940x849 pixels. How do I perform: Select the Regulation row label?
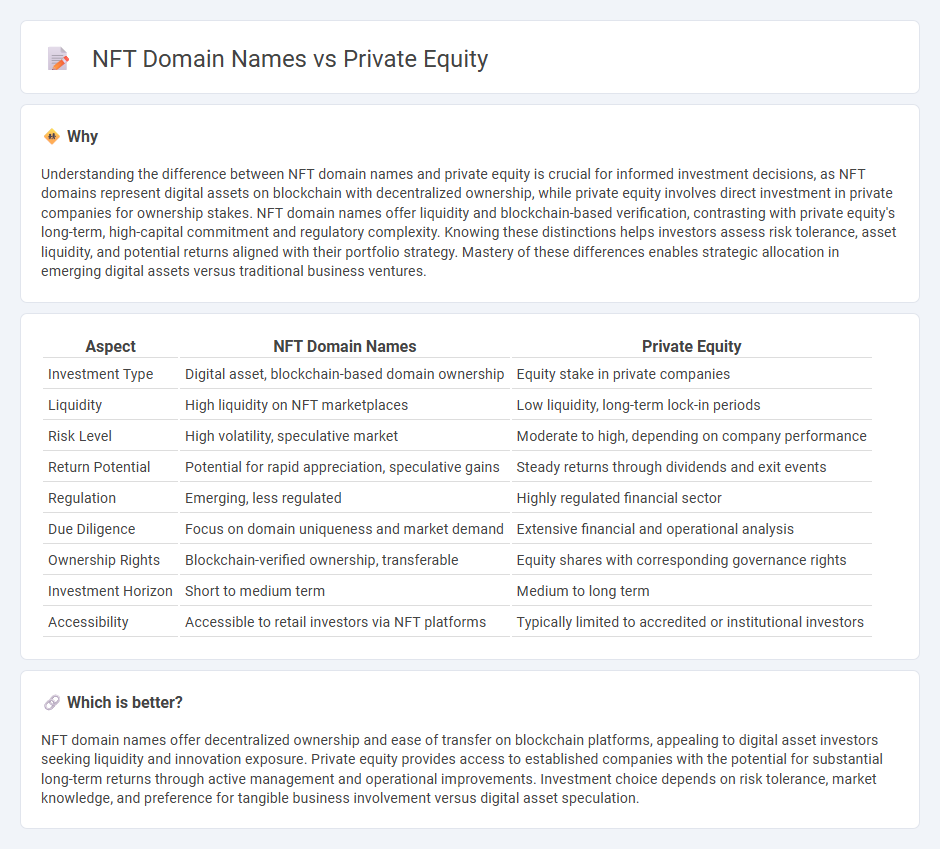pos(82,498)
